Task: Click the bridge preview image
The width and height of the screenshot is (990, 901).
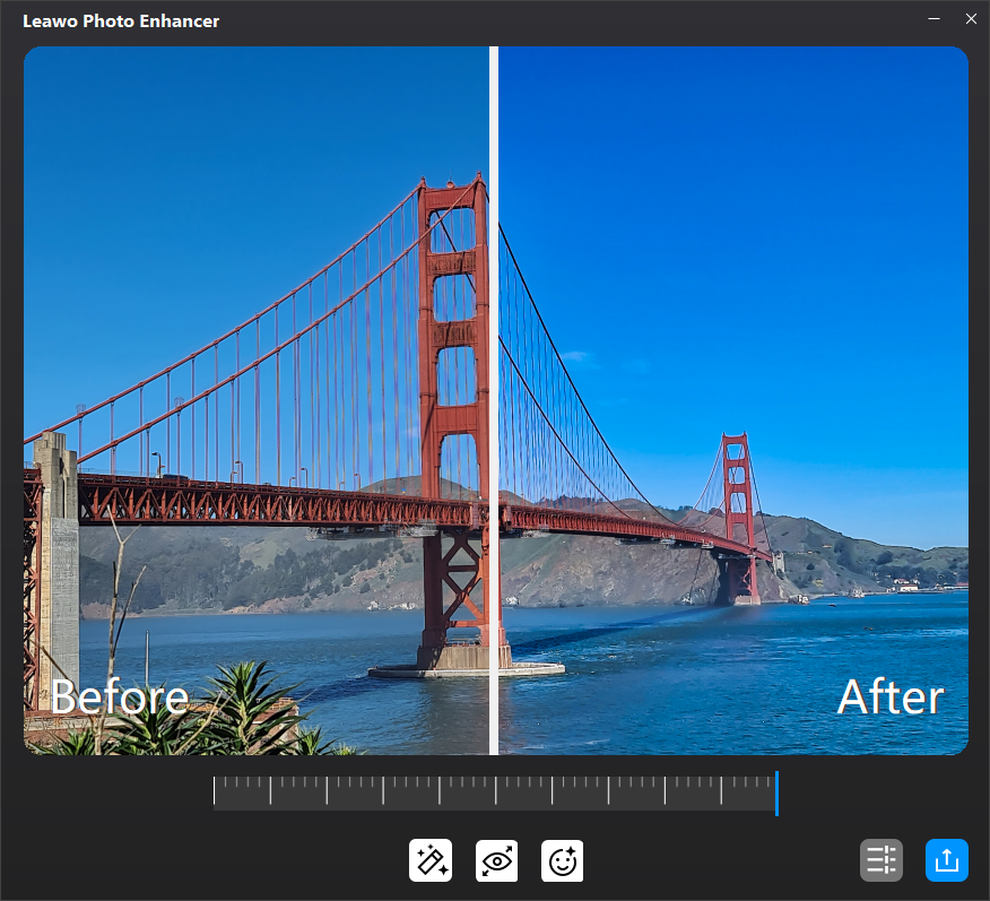Action: click(x=496, y=400)
